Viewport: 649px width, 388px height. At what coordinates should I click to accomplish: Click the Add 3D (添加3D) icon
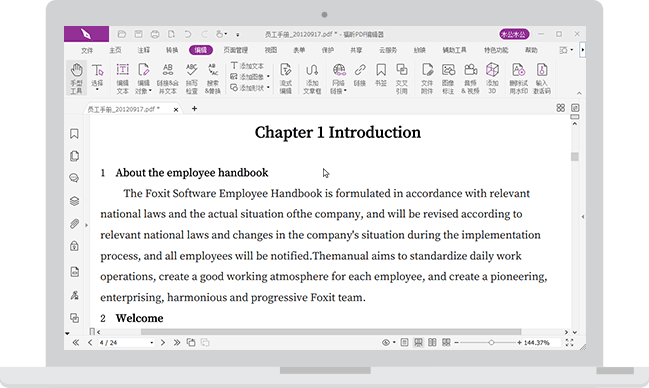pyautogui.click(x=492, y=78)
